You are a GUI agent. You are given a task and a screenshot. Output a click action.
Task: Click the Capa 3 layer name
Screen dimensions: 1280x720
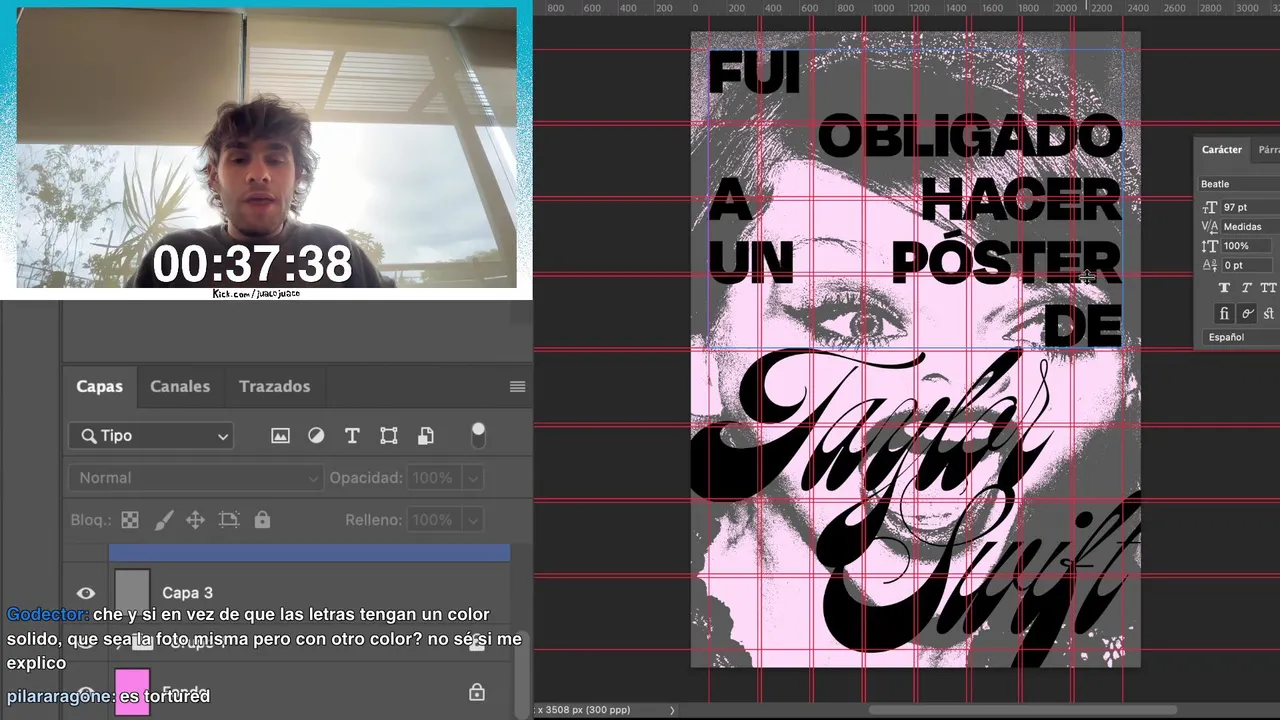(187, 593)
